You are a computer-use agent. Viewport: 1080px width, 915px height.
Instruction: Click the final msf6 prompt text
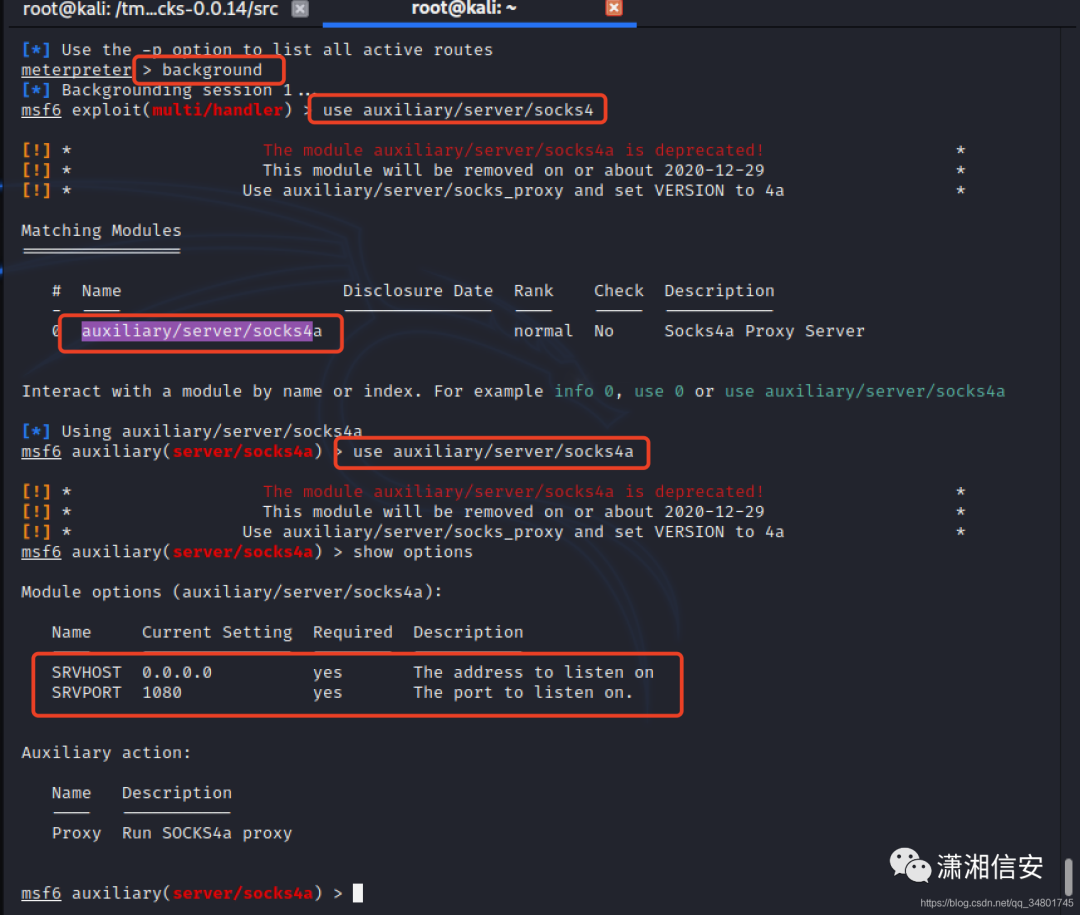(182, 894)
